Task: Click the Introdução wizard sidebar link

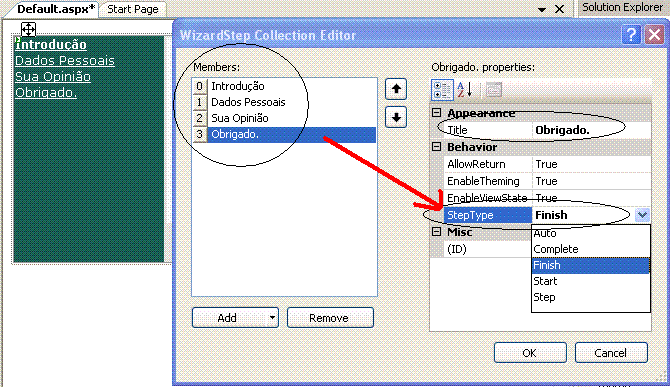Action: [51, 44]
